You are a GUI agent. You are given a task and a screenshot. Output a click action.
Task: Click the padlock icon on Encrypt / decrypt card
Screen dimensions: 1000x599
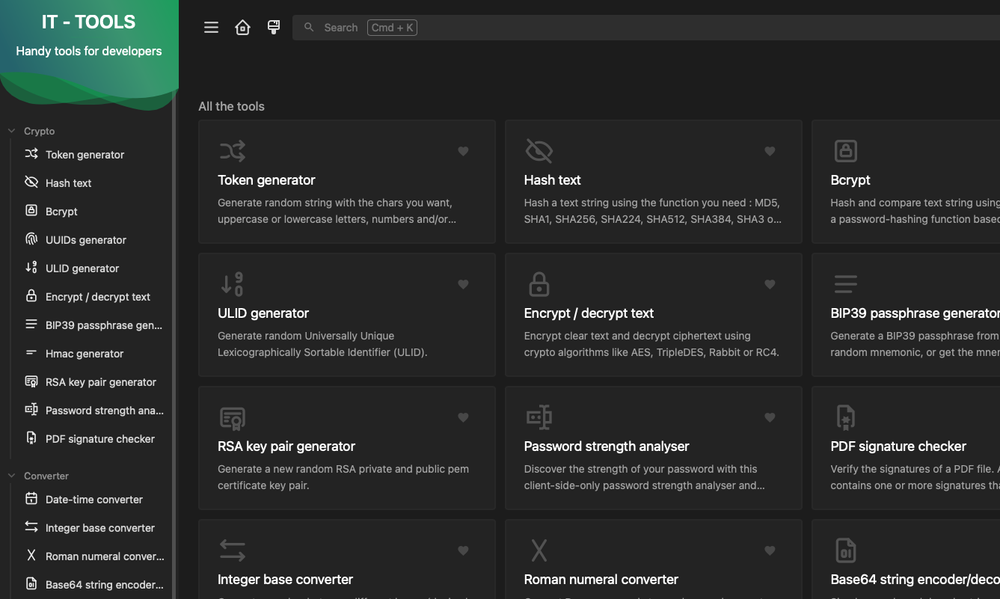click(x=539, y=284)
